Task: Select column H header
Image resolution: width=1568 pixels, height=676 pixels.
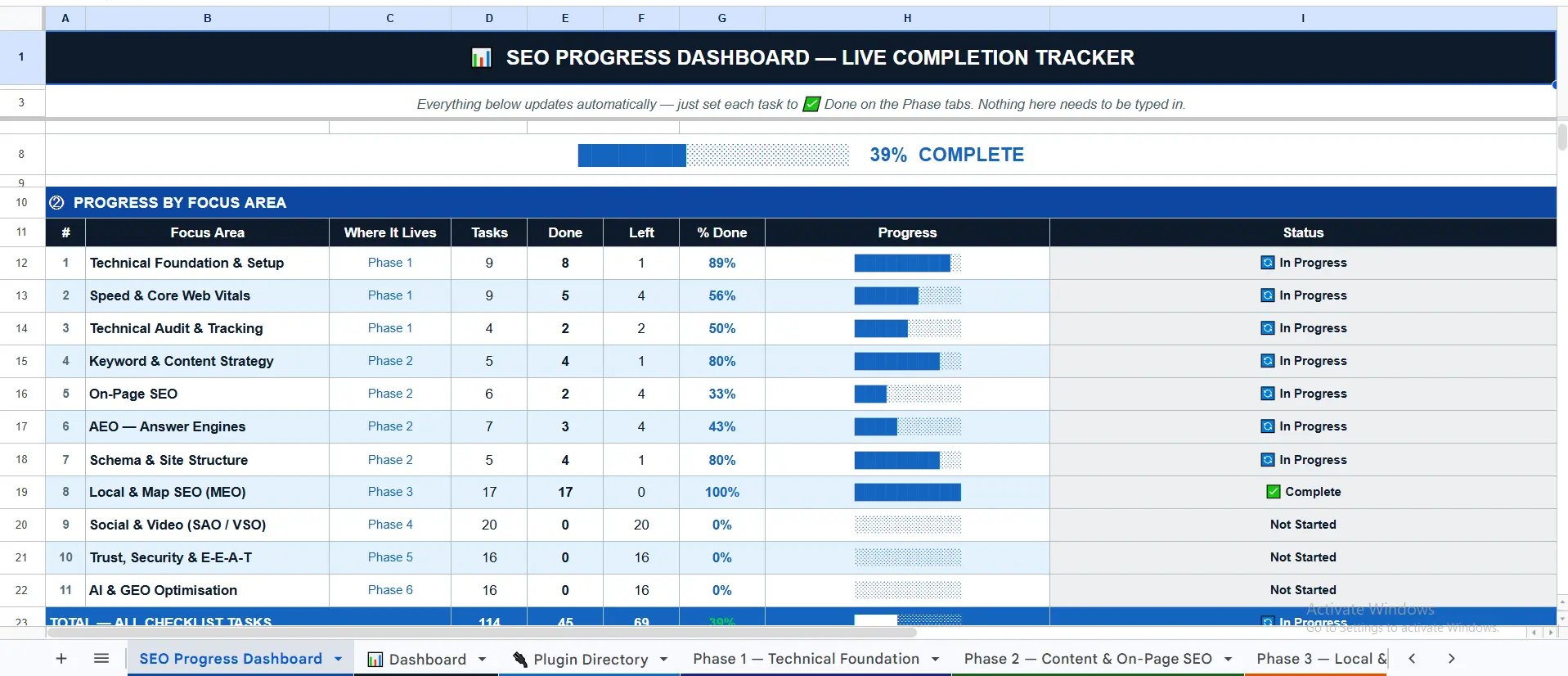Action: [x=907, y=18]
